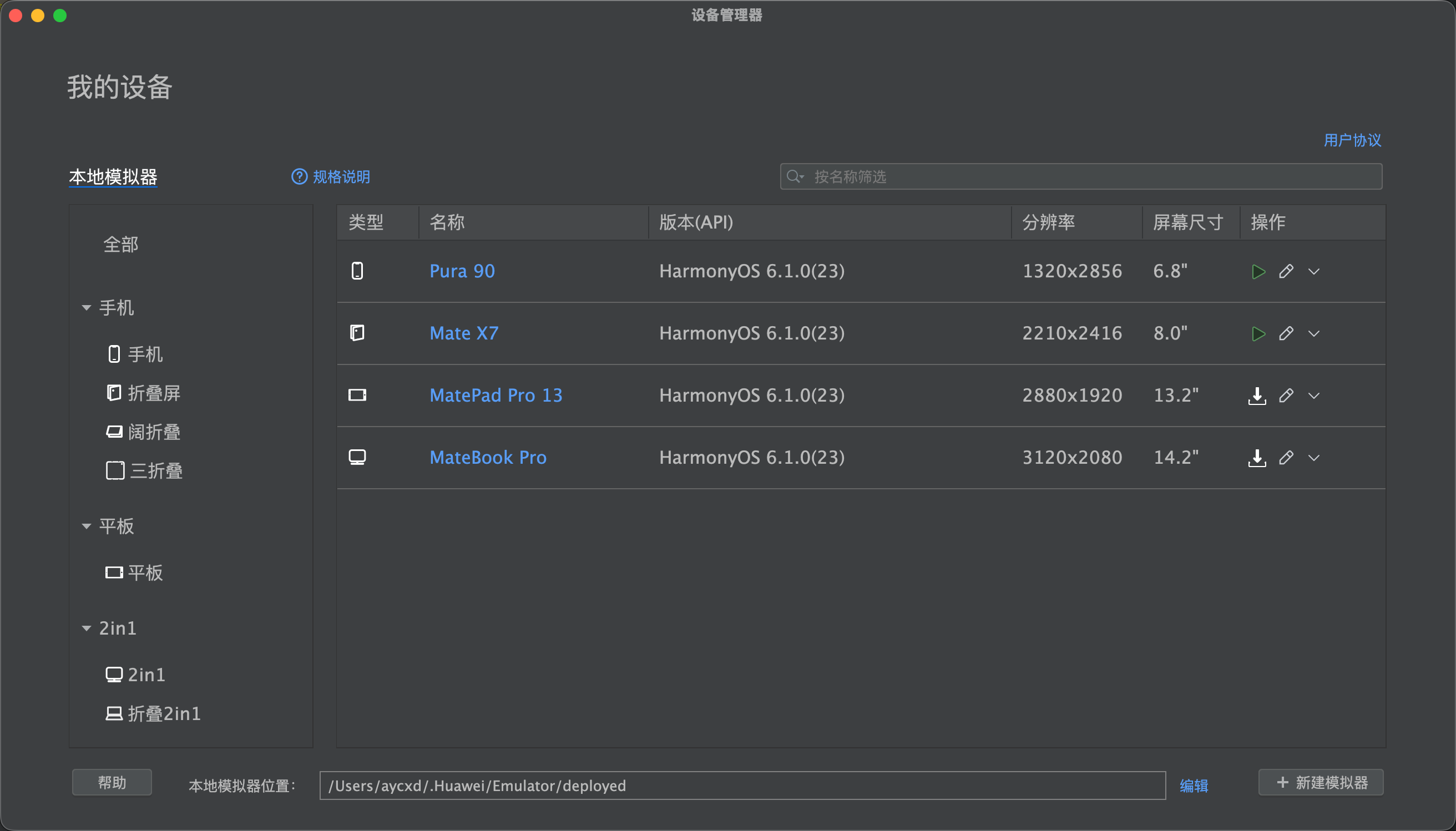Switch to the 本地模拟器 tab
The image size is (1456, 831).
113,177
